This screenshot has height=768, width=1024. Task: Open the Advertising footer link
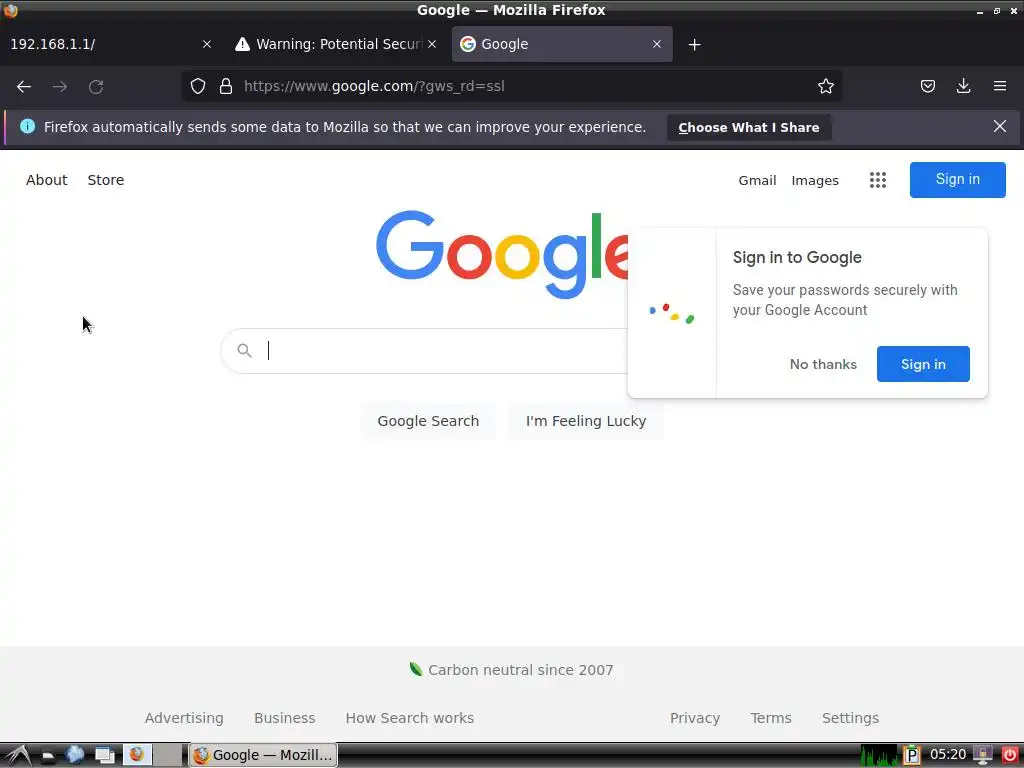coord(184,718)
